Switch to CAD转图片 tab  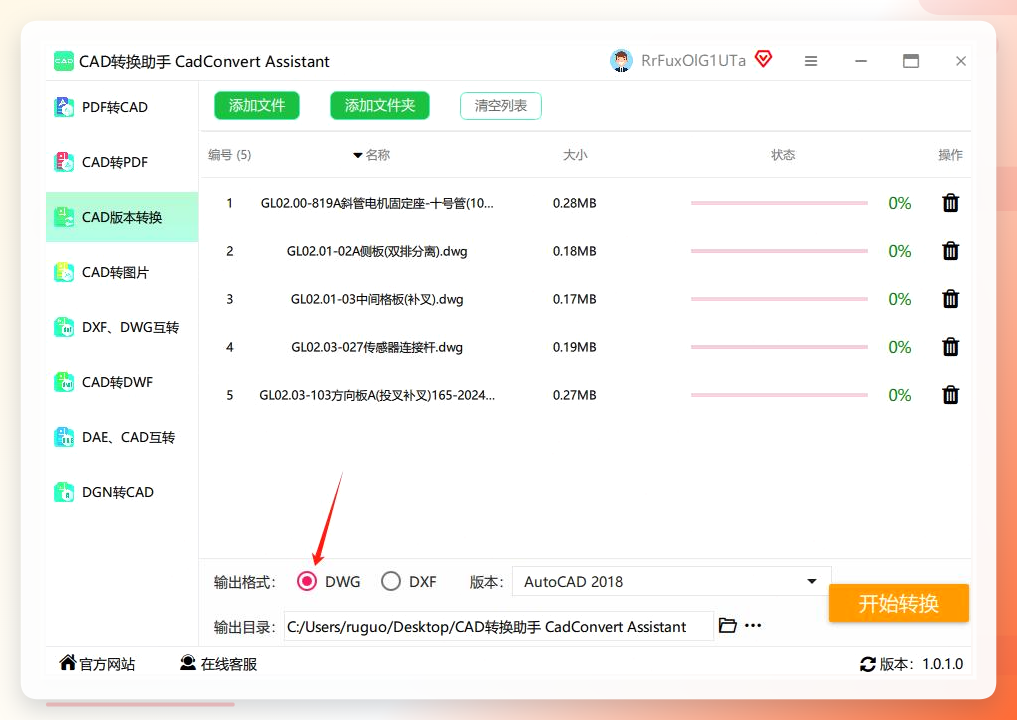point(122,272)
